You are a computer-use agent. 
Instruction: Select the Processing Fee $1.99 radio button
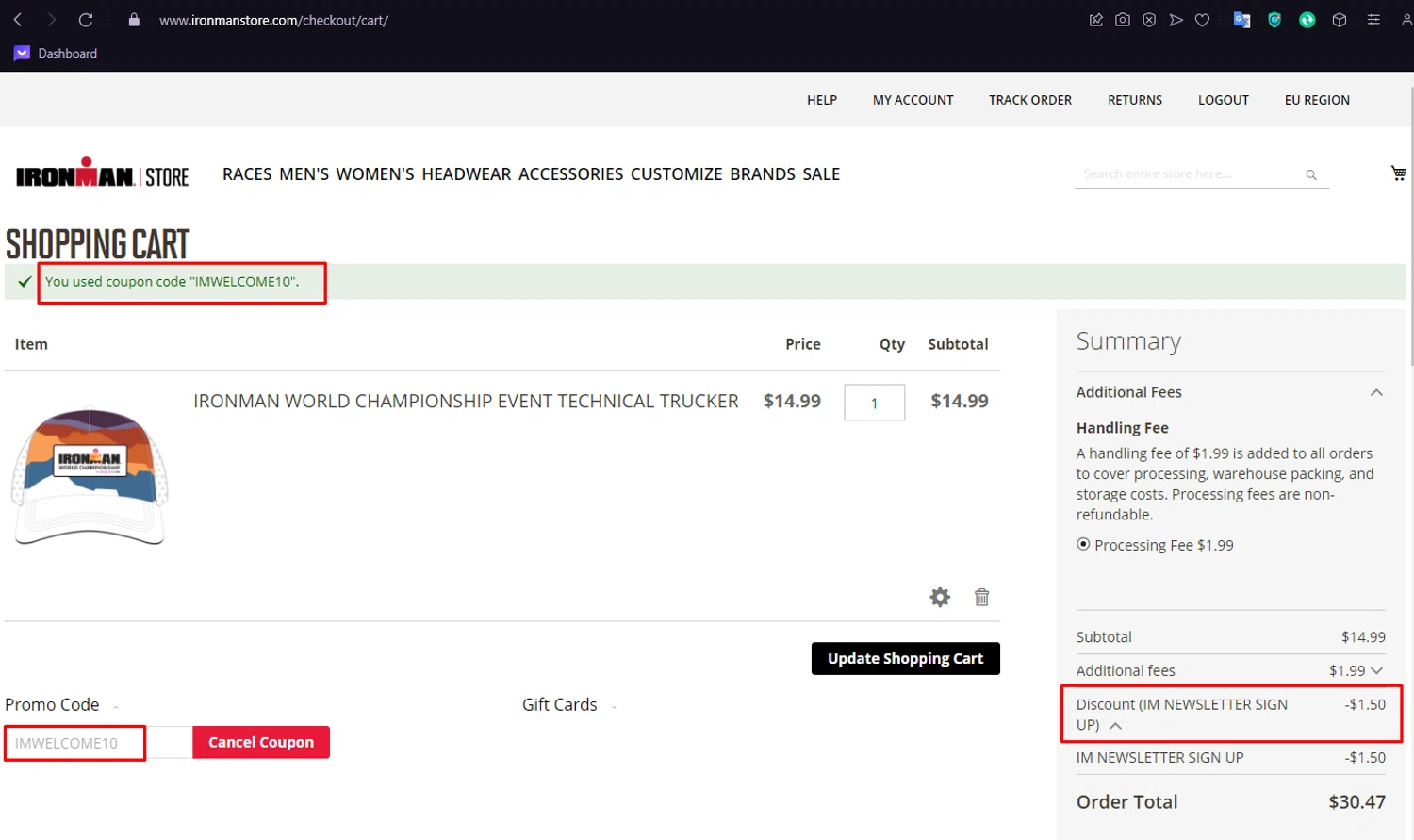[1083, 544]
